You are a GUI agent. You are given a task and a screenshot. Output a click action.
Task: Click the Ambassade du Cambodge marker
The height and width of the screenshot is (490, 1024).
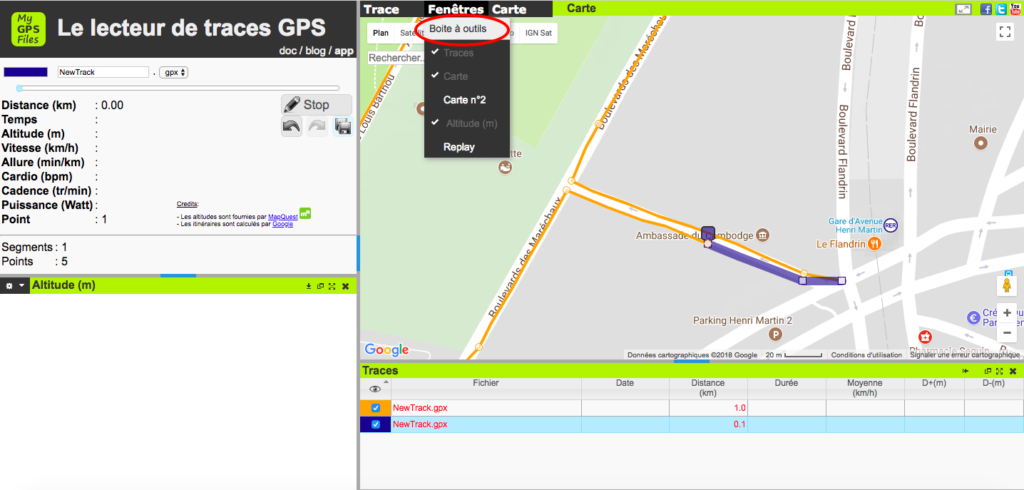[763, 235]
